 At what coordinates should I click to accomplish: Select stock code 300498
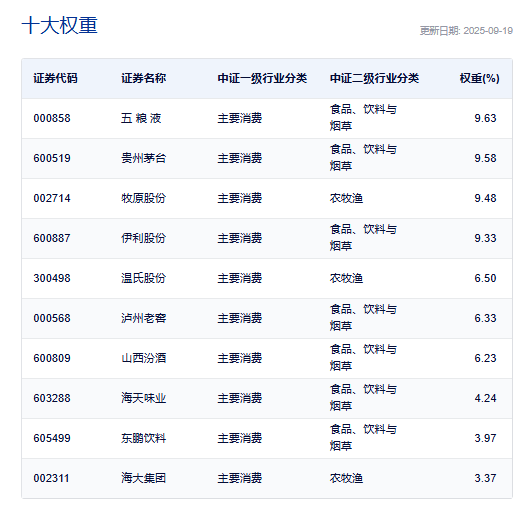[x=52, y=278]
